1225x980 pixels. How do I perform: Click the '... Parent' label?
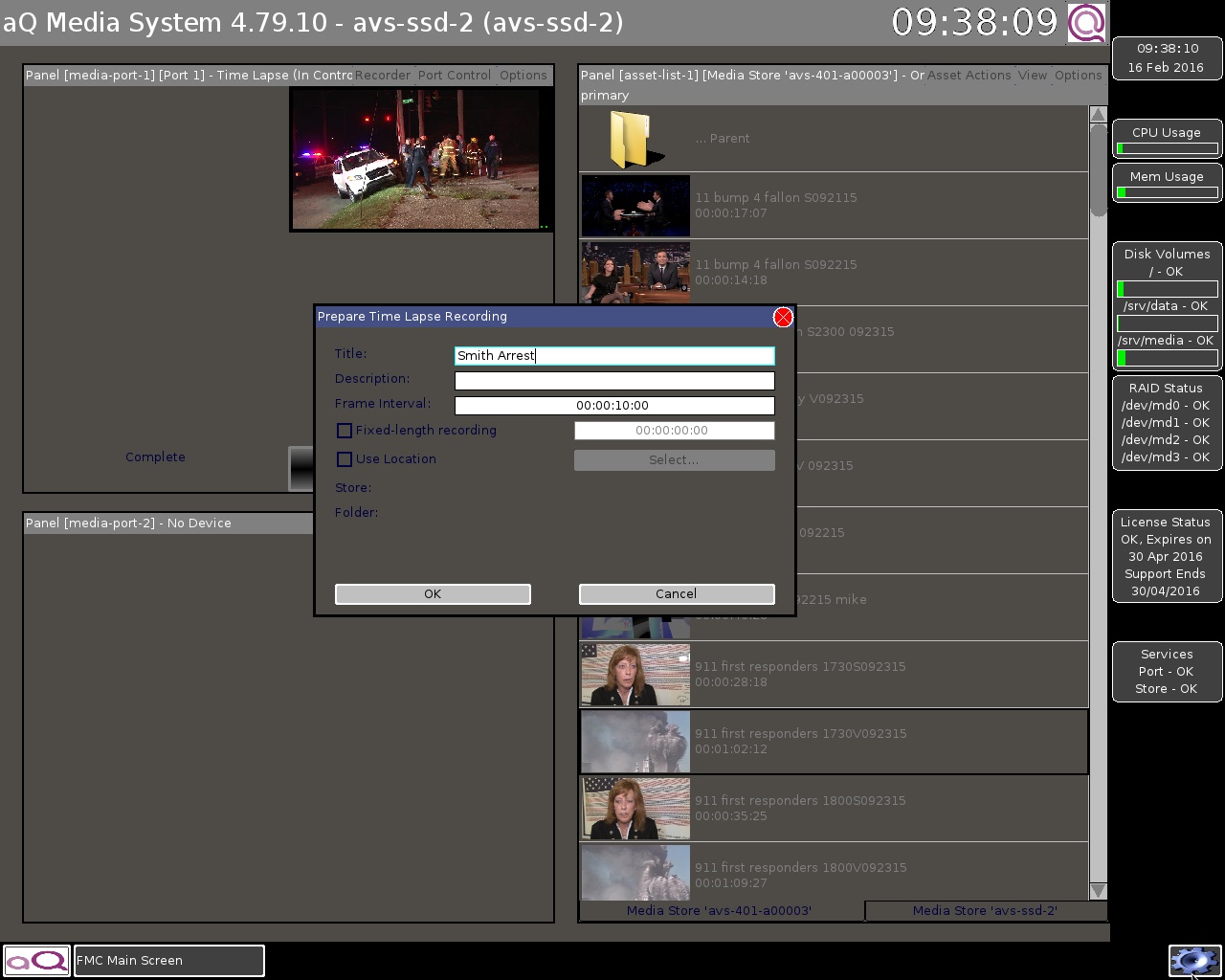tap(723, 139)
